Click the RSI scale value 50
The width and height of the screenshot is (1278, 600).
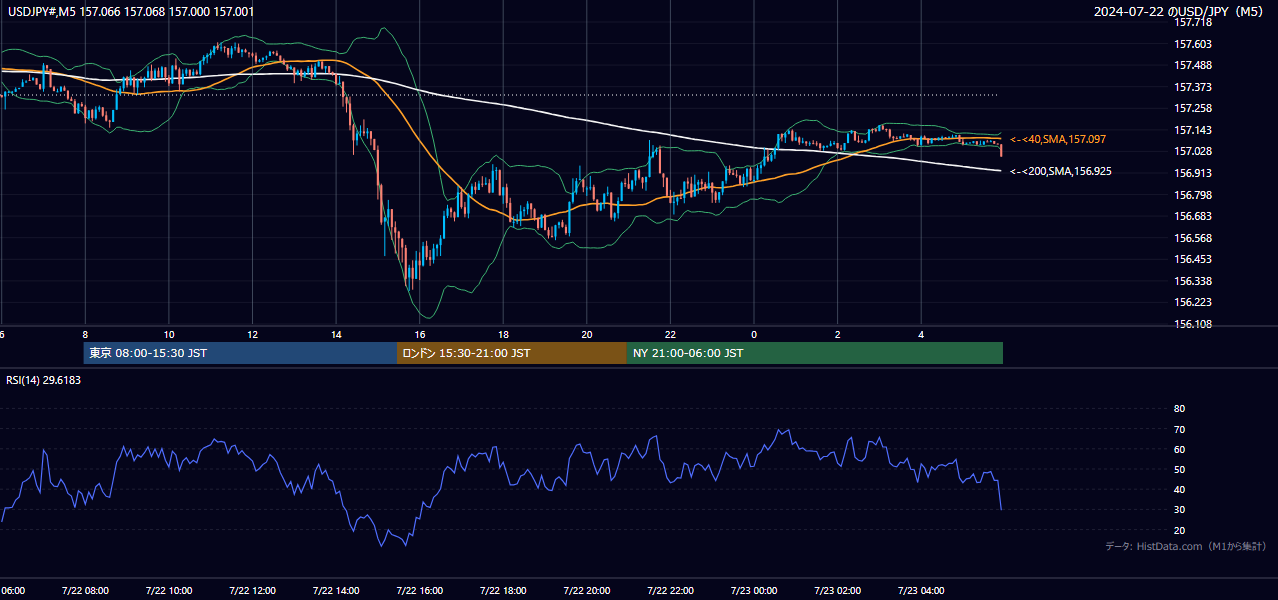click(1179, 469)
